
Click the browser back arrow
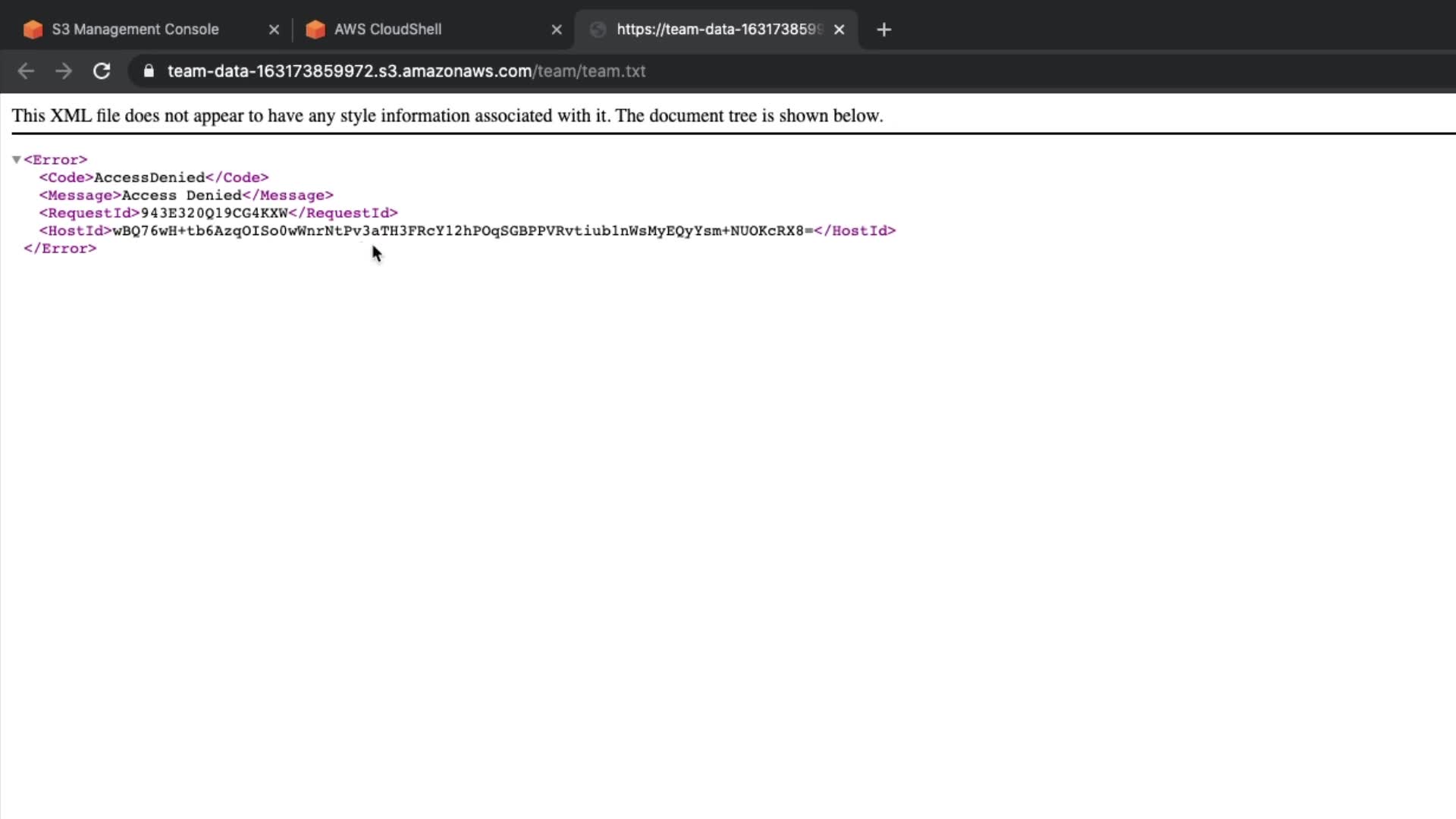[26, 71]
